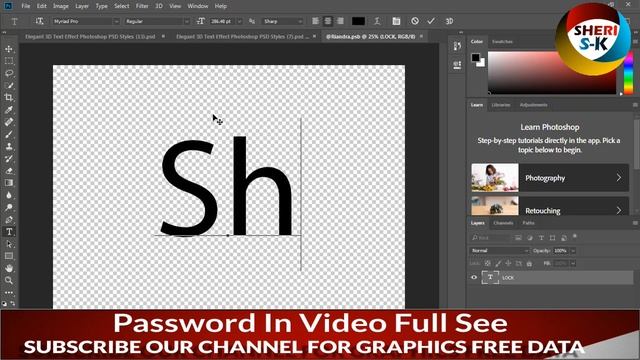This screenshot has height=360, width=640.
Task: Open the Filter menu
Action: 142,6
